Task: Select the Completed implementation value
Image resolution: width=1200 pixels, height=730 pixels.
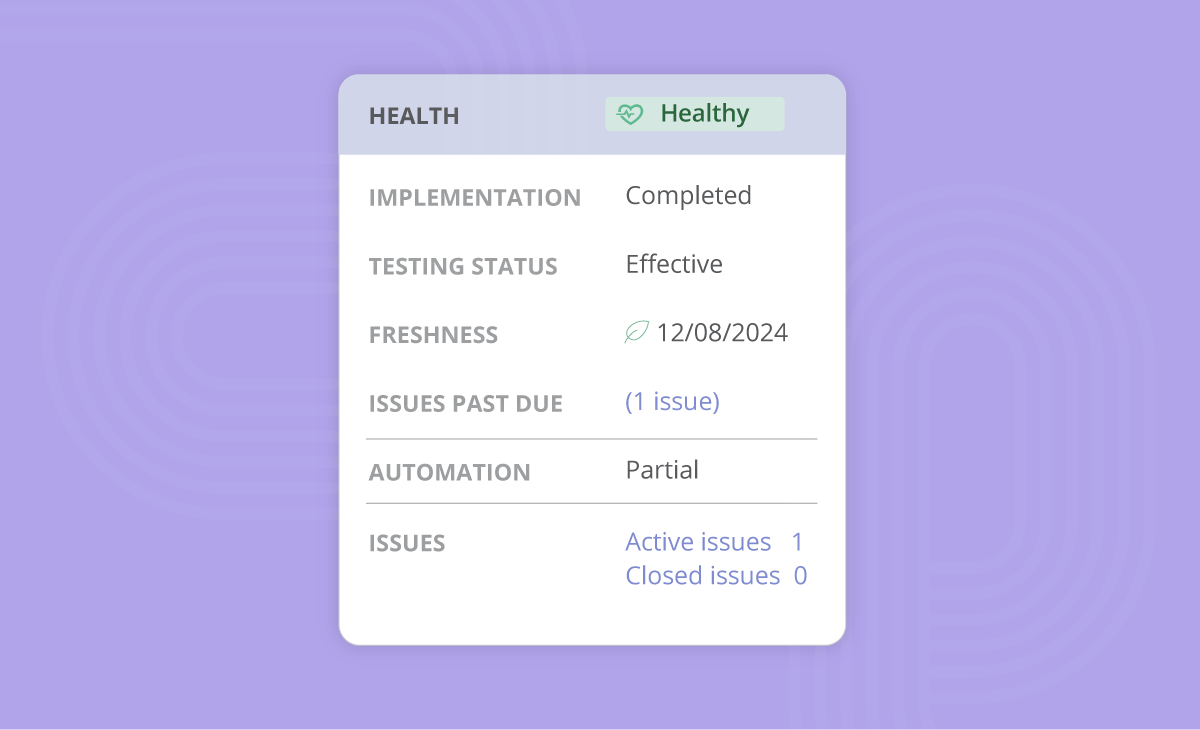Action: 688,196
